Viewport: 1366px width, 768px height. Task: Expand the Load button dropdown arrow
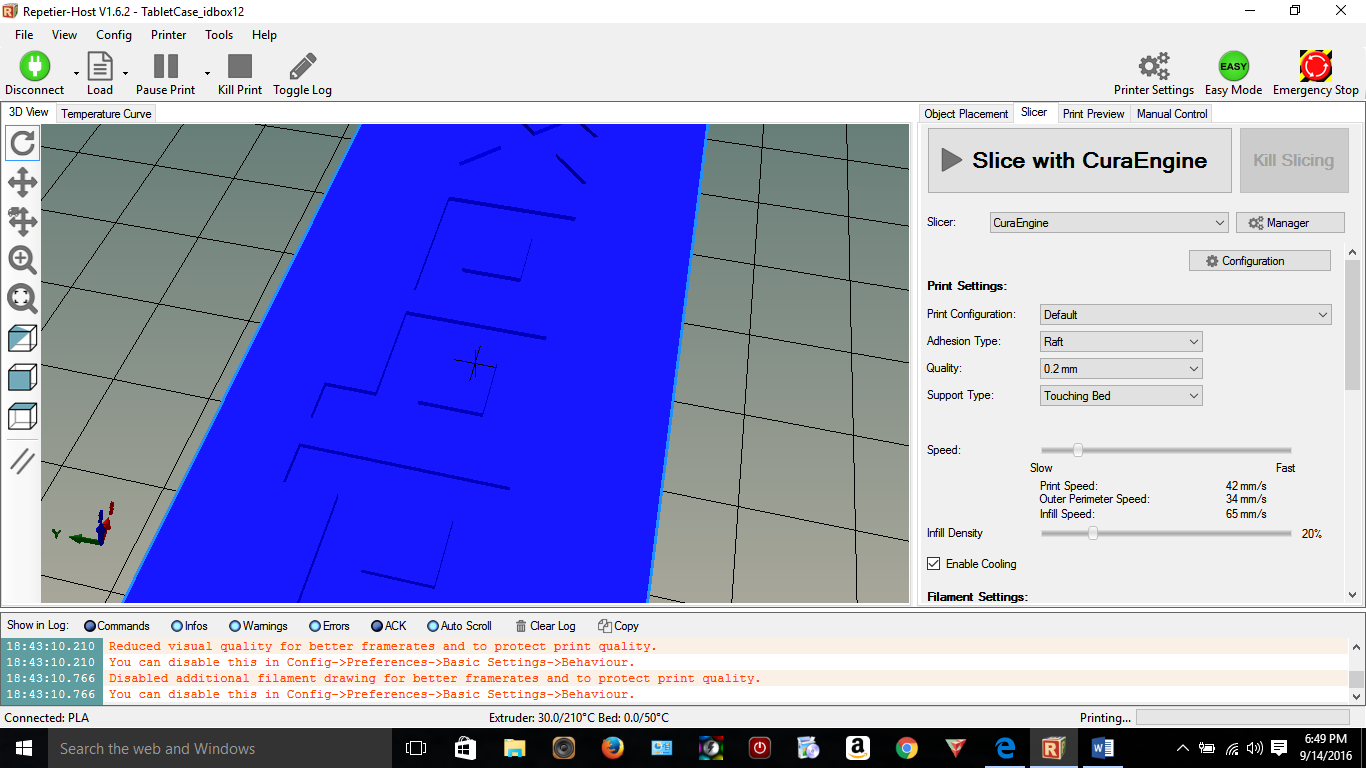point(125,73)
